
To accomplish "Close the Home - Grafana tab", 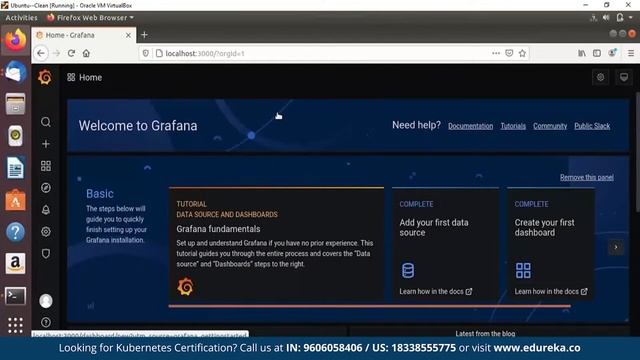I will tap(128, 35).
